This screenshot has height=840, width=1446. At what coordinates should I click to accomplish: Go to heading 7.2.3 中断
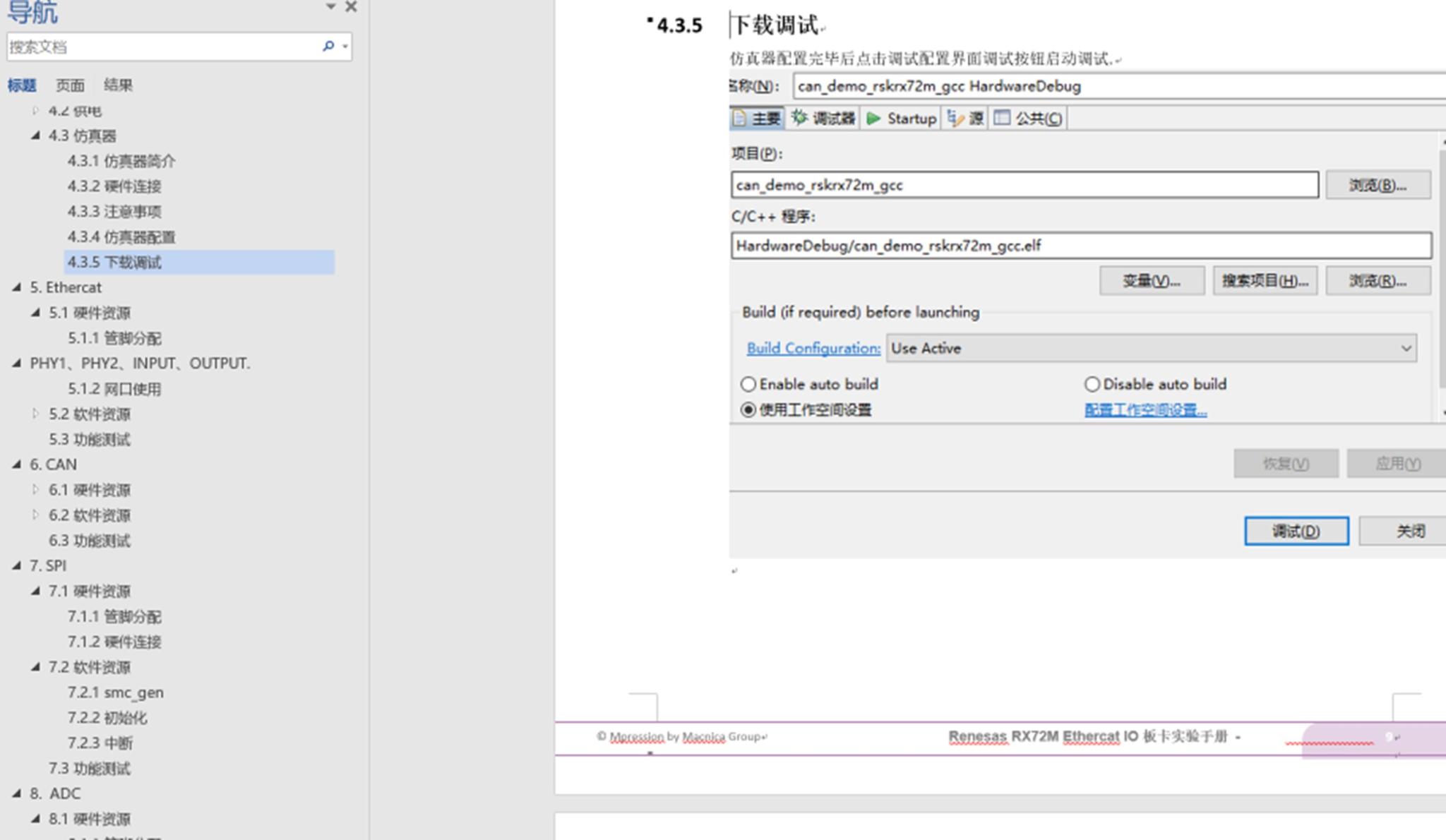pos(100,743)
